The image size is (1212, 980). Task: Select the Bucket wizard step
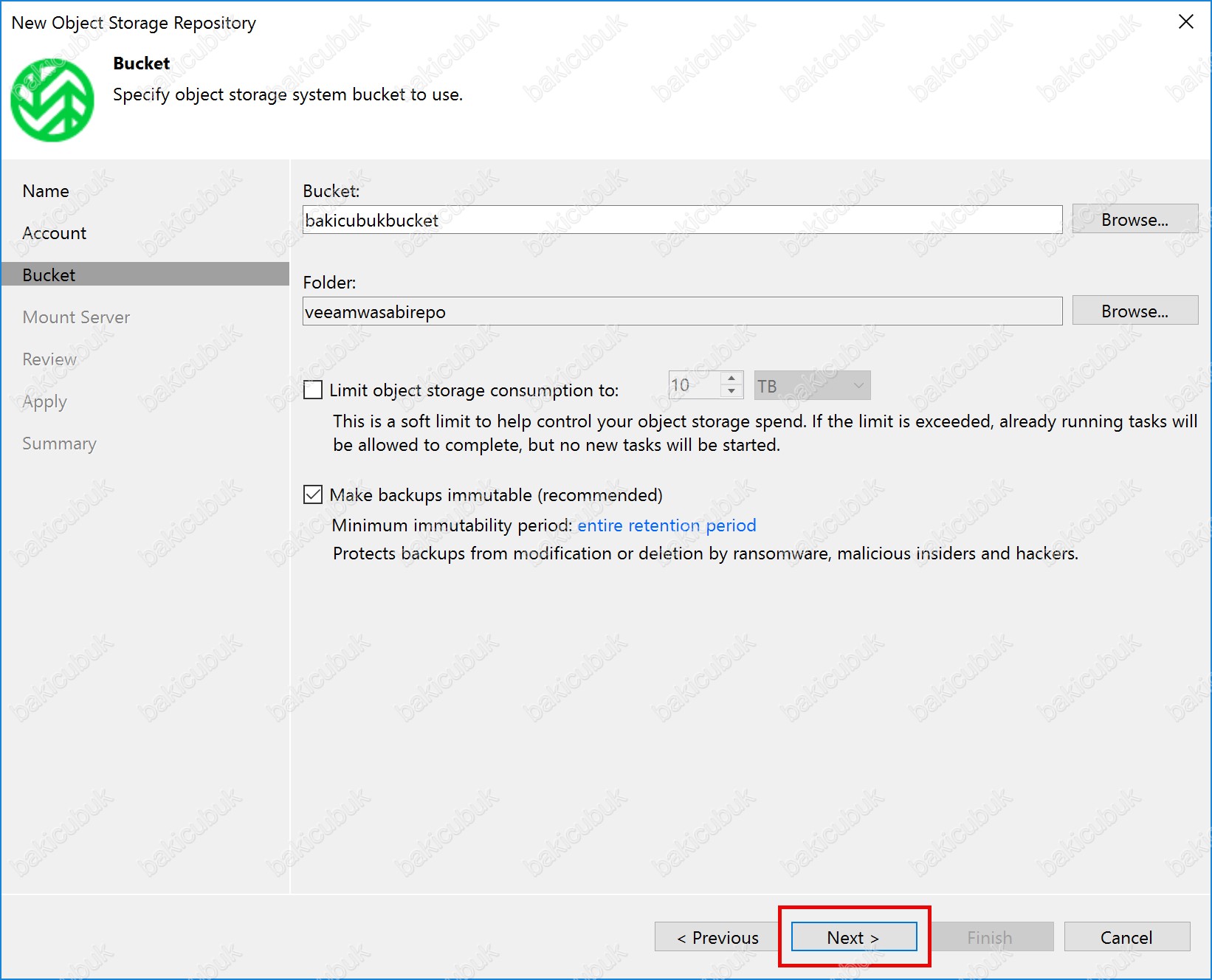pos(49,275)
